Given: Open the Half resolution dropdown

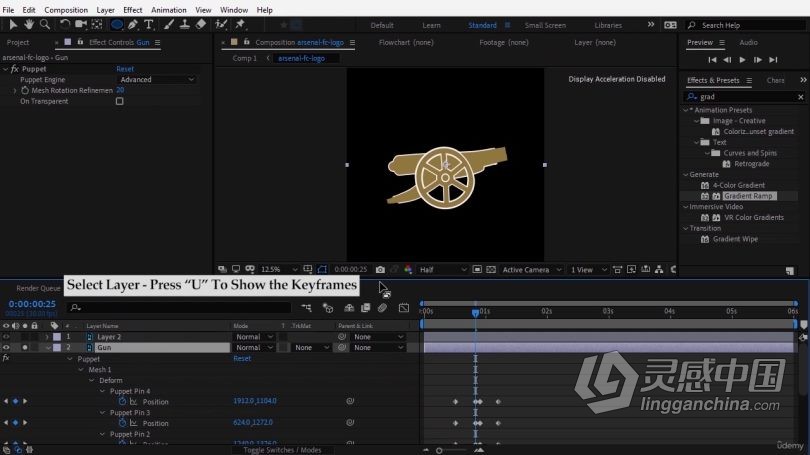Looking at the screenshot, I should (443, 270).
